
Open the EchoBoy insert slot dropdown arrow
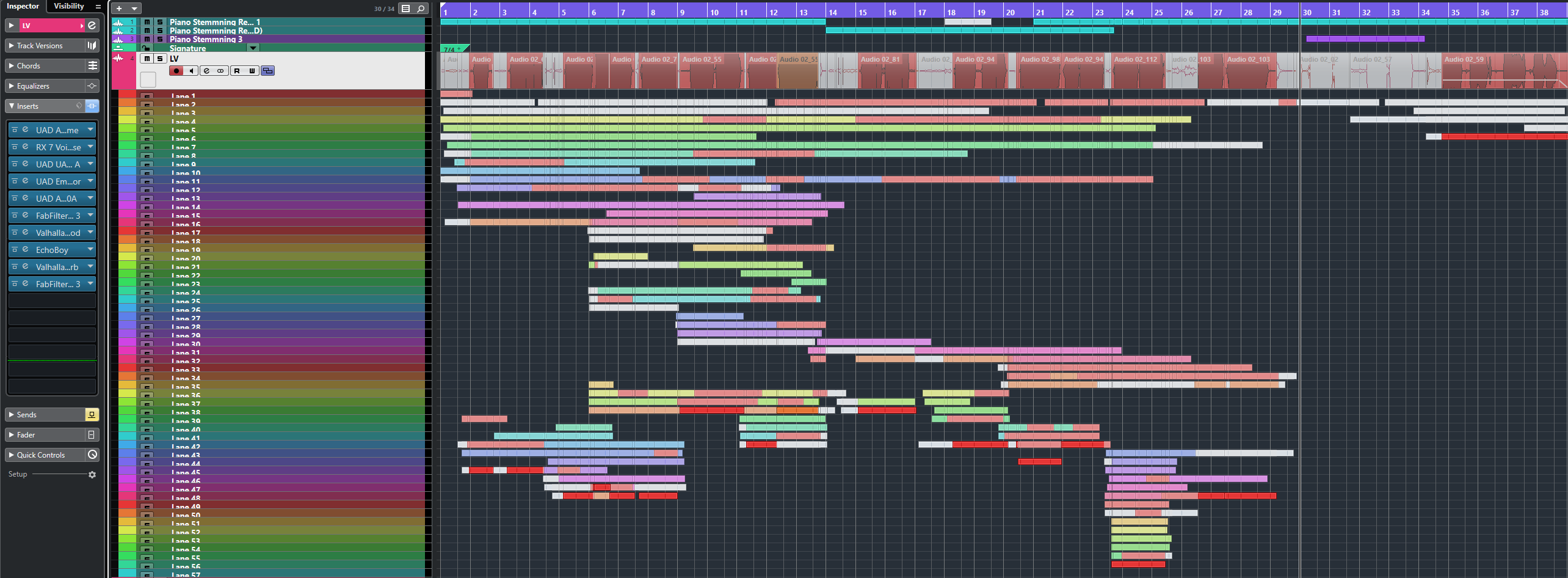tap(90, 250)
